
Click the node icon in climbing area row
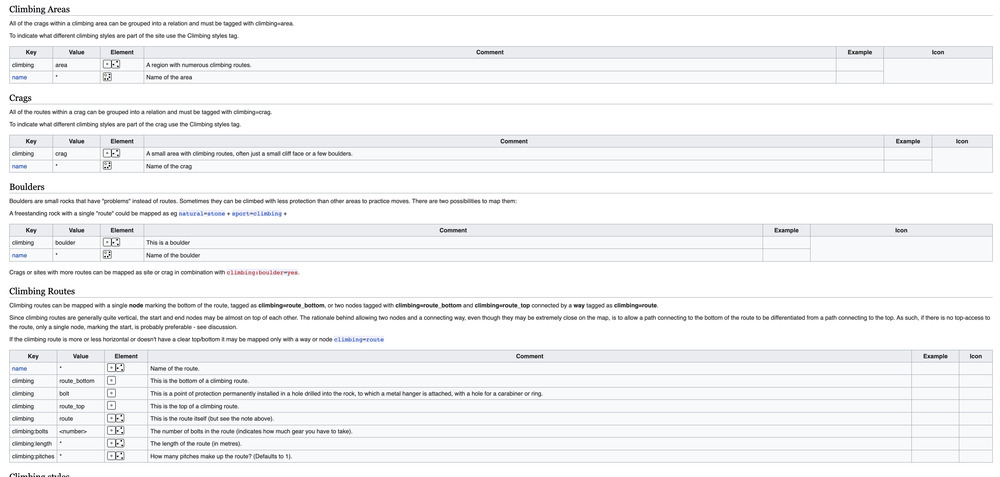click(107, 65)
